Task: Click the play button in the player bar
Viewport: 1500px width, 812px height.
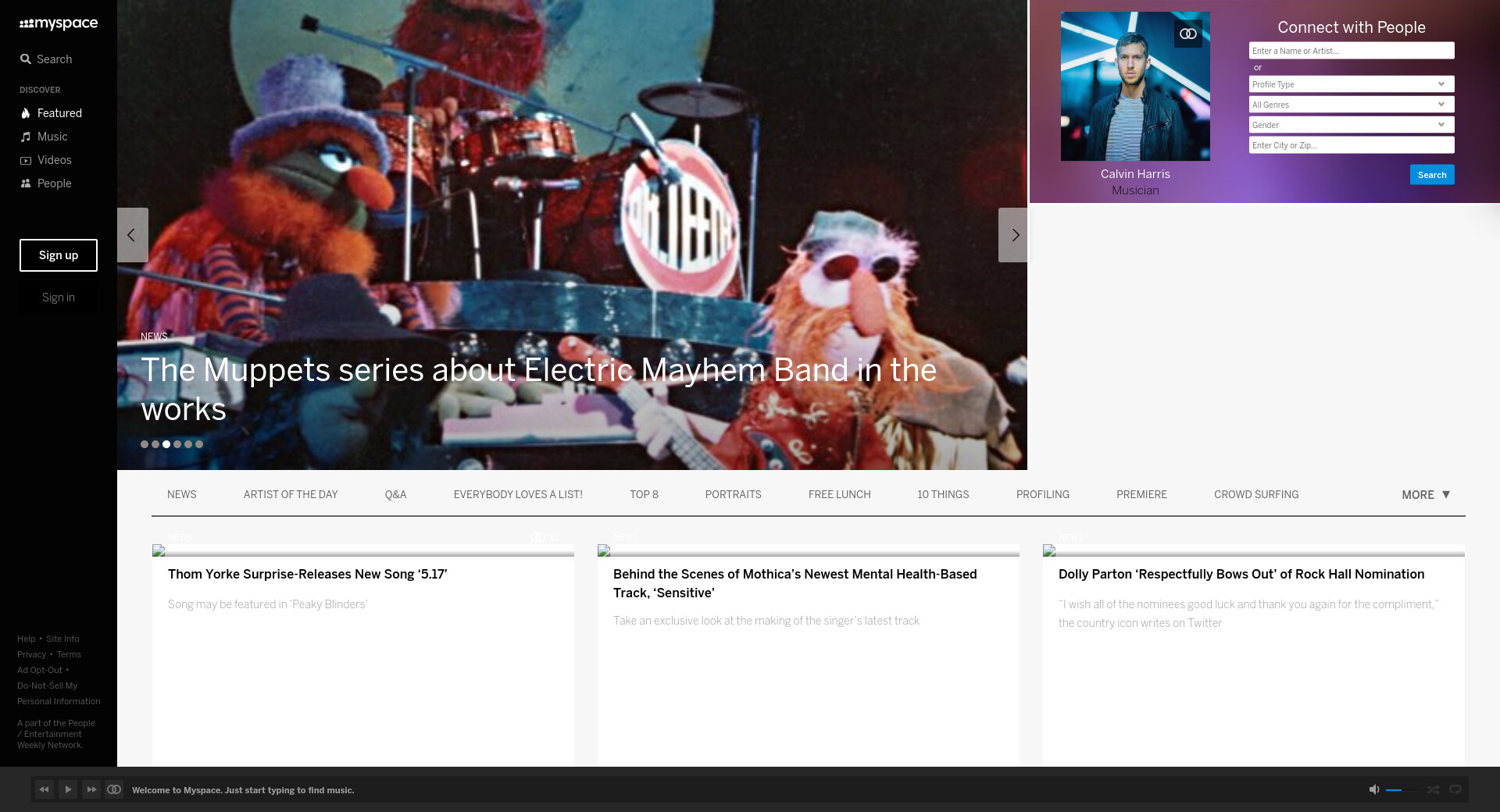Action: click(68, 789)
